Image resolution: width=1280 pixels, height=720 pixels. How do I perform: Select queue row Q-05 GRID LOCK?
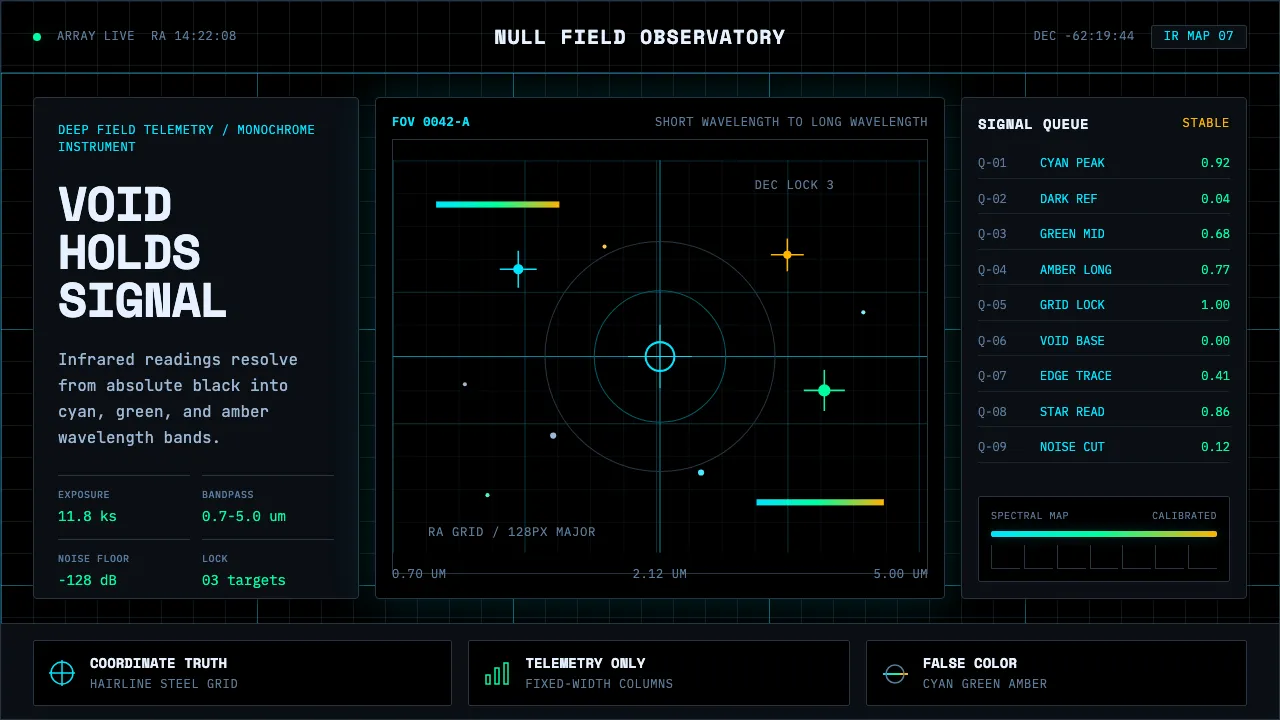tap(1104, 305)
